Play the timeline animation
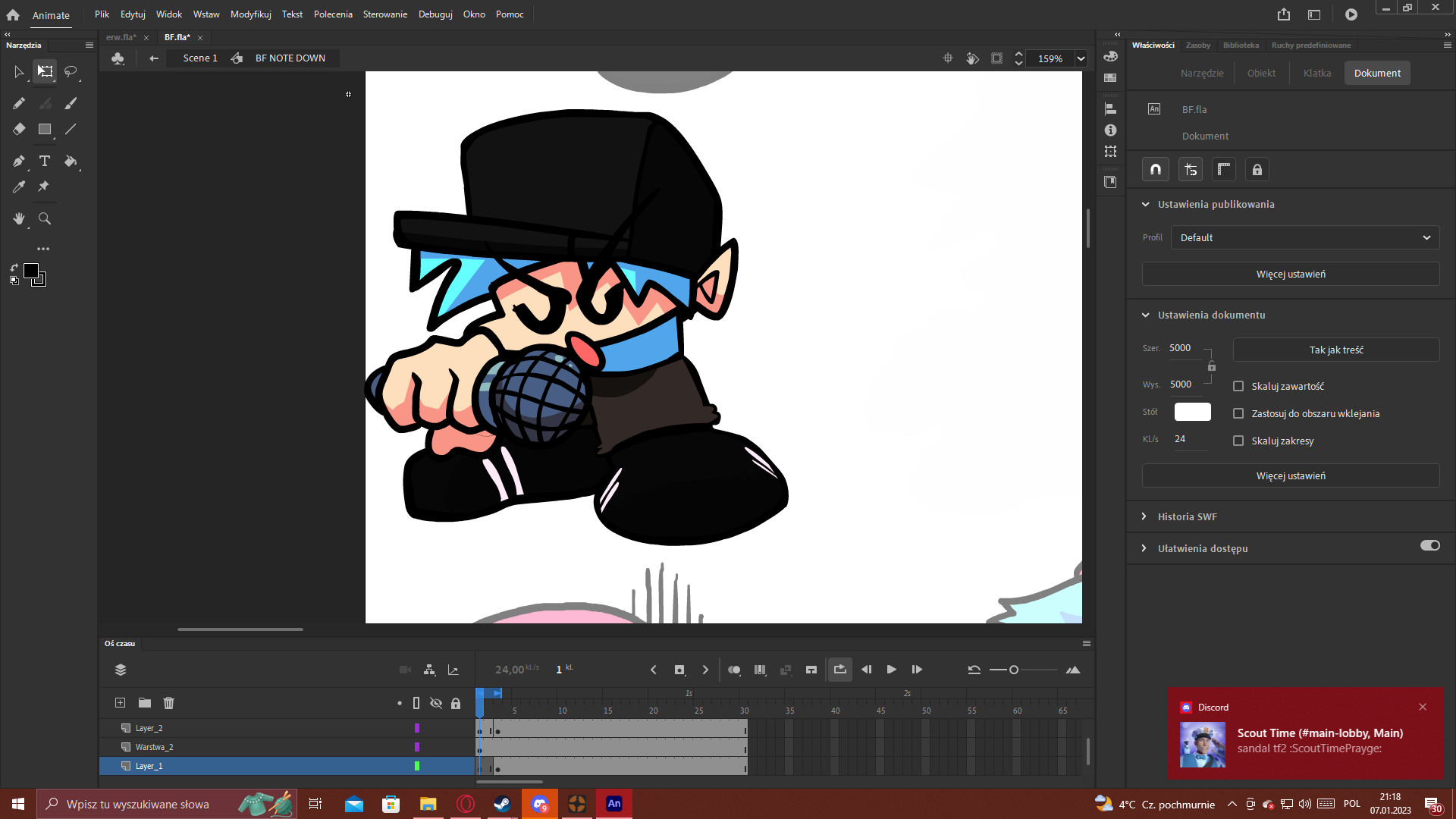Image resolution: width=1456 pixels, height=819 pixels. 892,670
